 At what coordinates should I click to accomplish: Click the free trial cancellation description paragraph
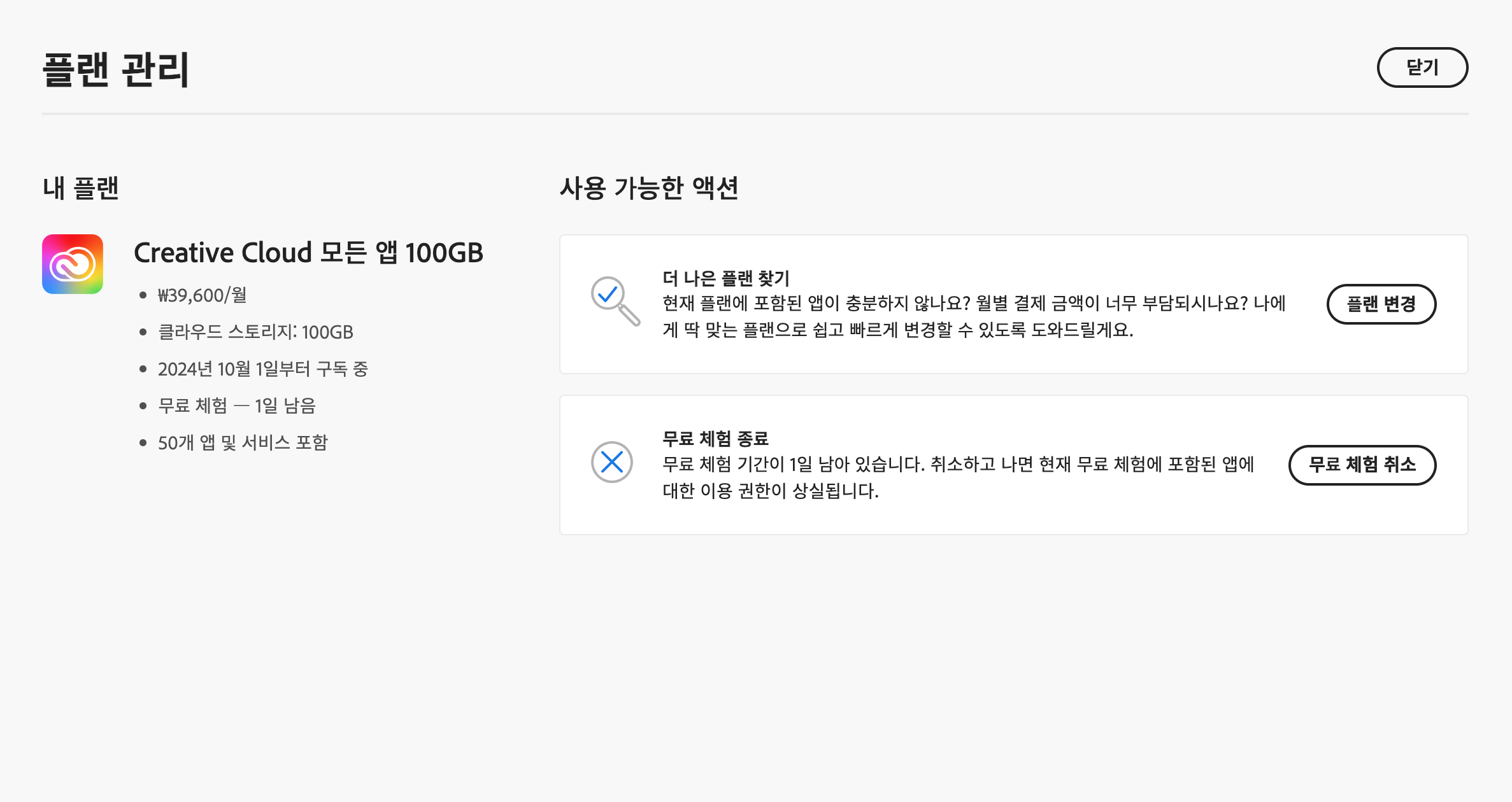point(958,477)
